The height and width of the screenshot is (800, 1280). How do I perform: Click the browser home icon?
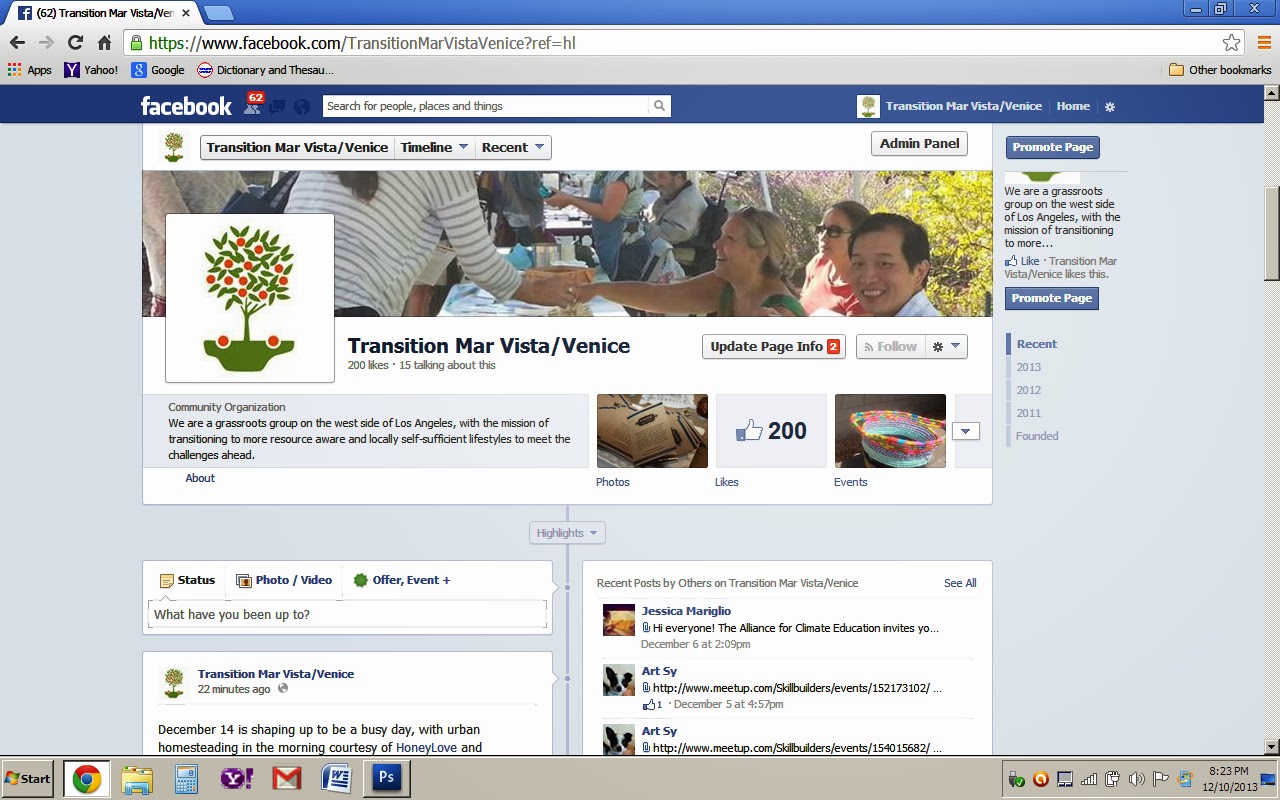point(104,43)
